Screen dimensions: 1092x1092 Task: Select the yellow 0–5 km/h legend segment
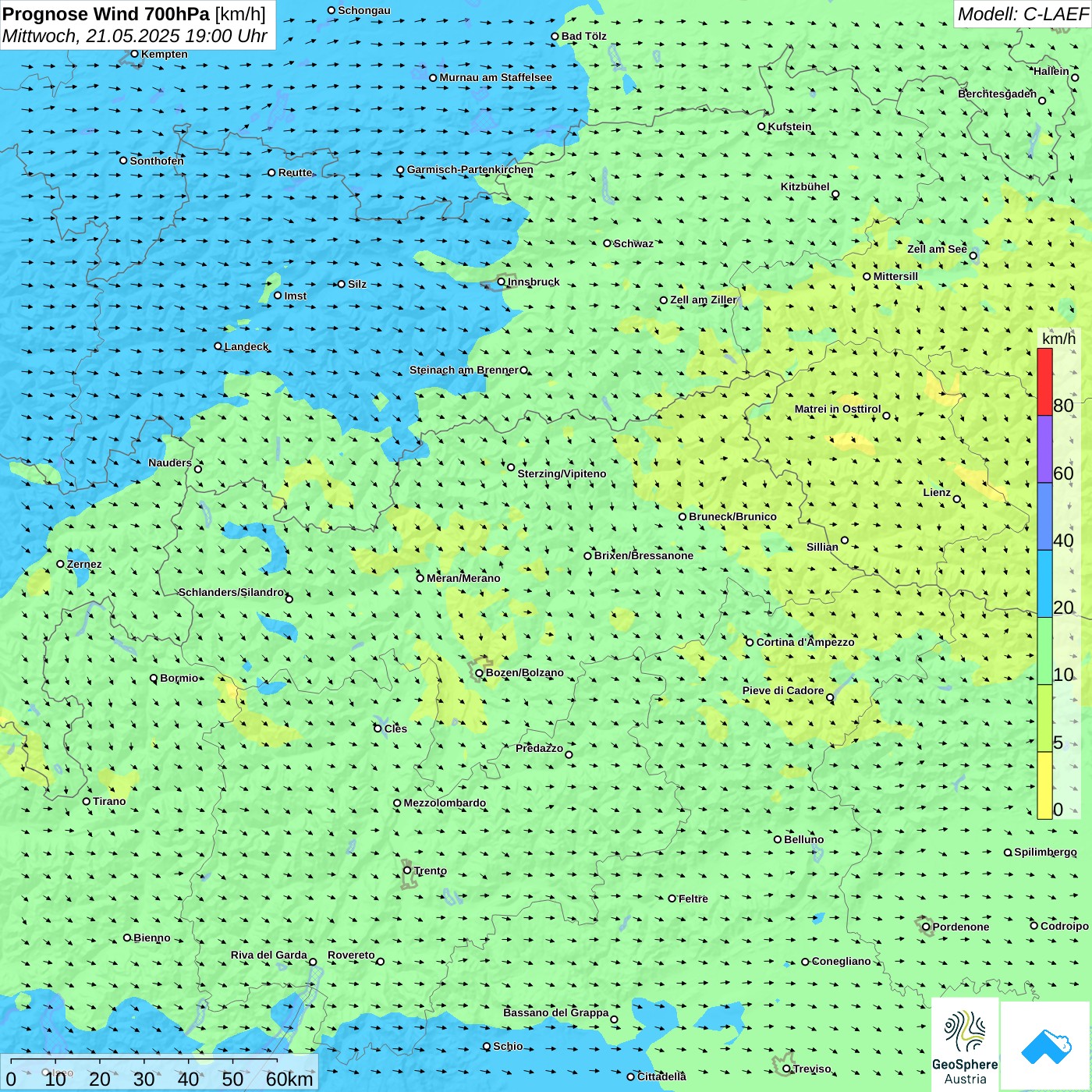click(1044, 785)
